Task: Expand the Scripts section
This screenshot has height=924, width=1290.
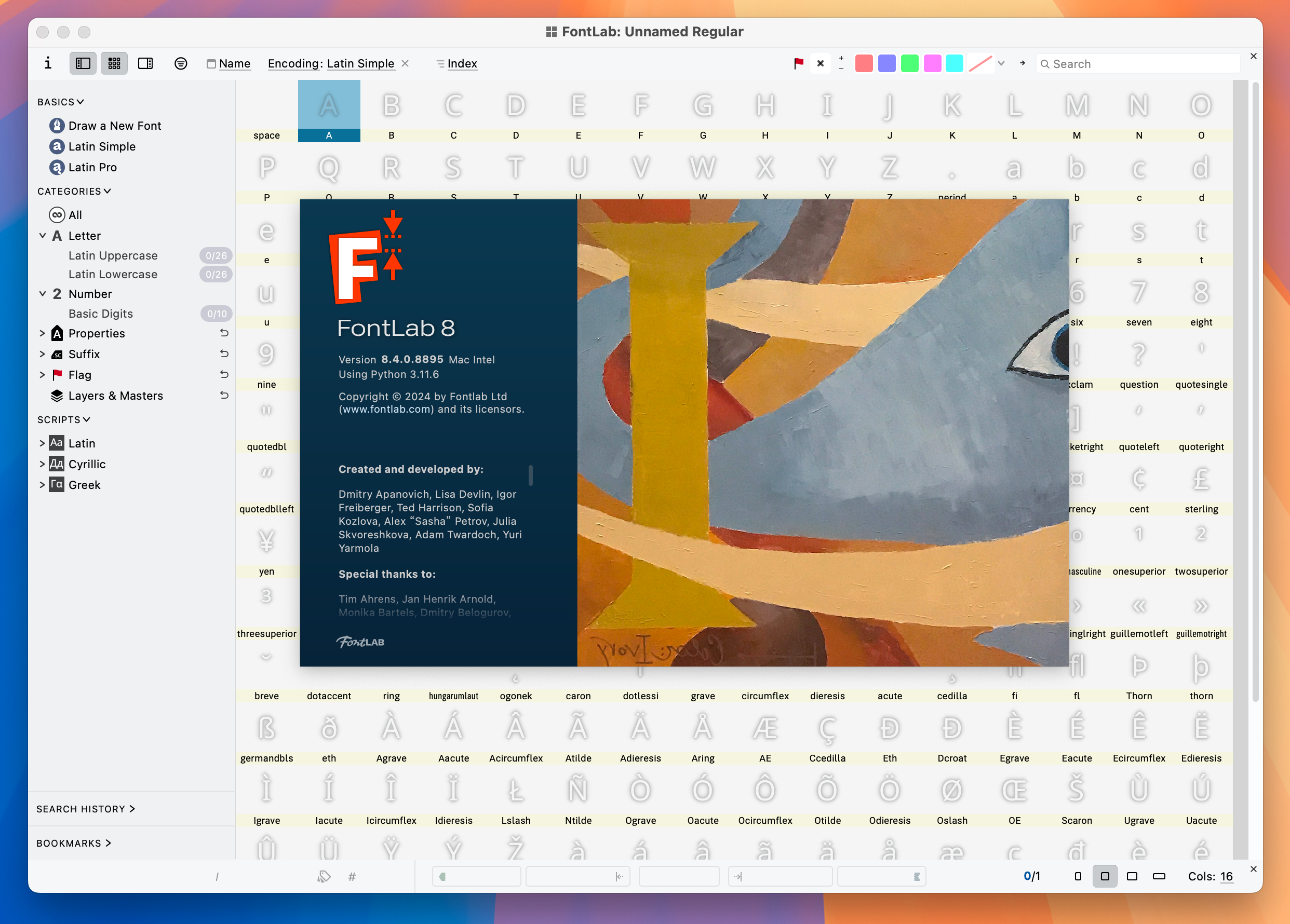Action: [61, 419]
